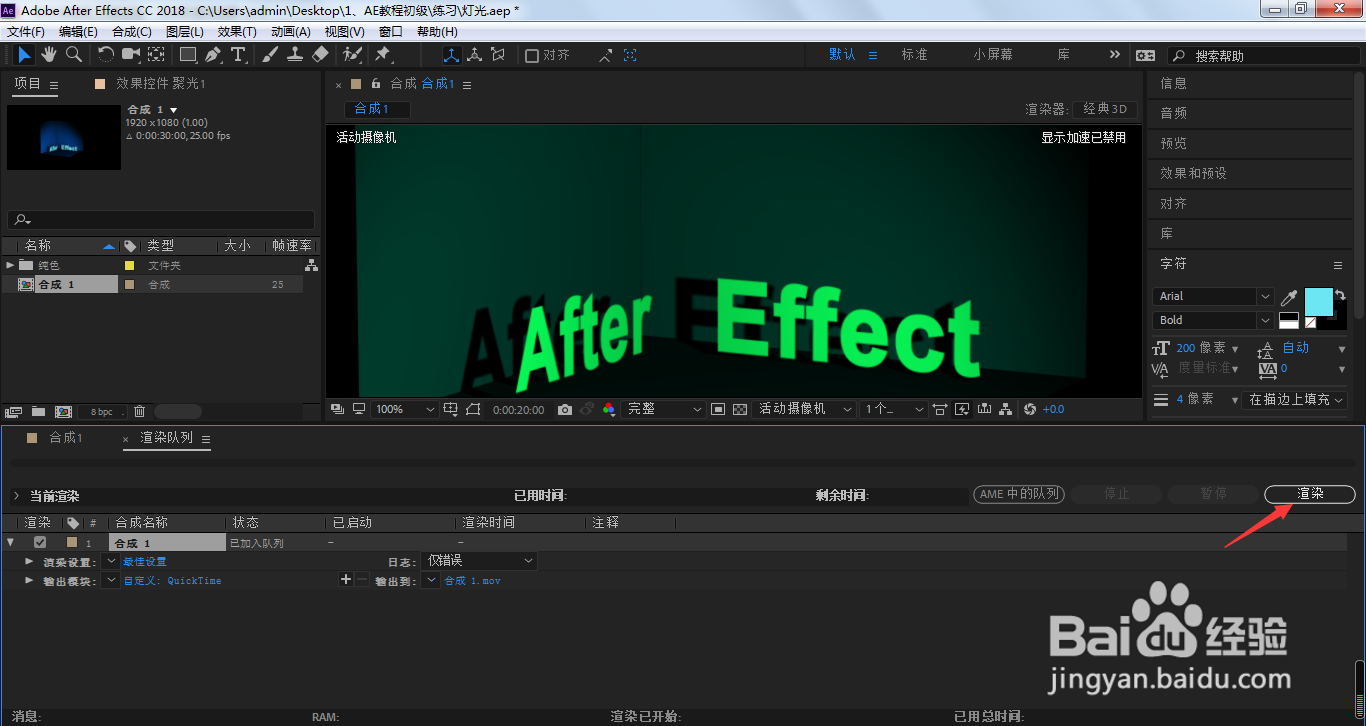Open the 效果(T) menu
Image resolution: width=1366 pixels, height=726 pixels.
[x=237, y=32]
